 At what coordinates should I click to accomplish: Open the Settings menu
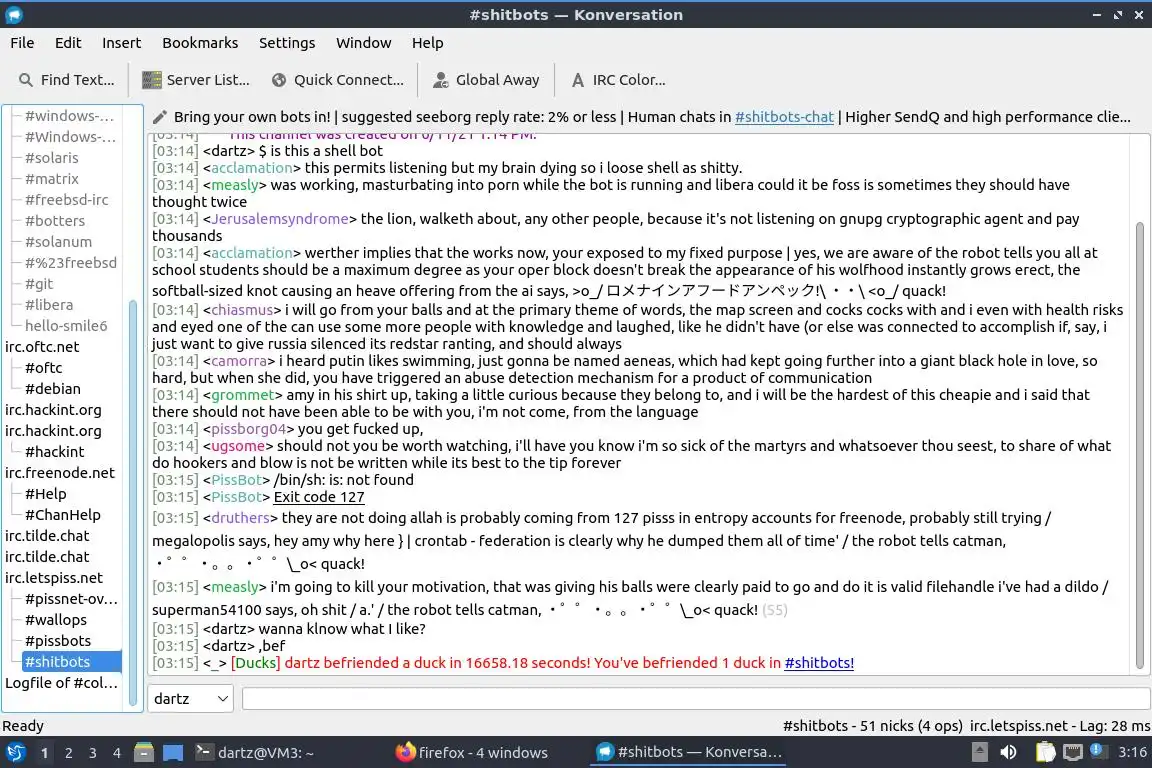[x=287, y=43]
